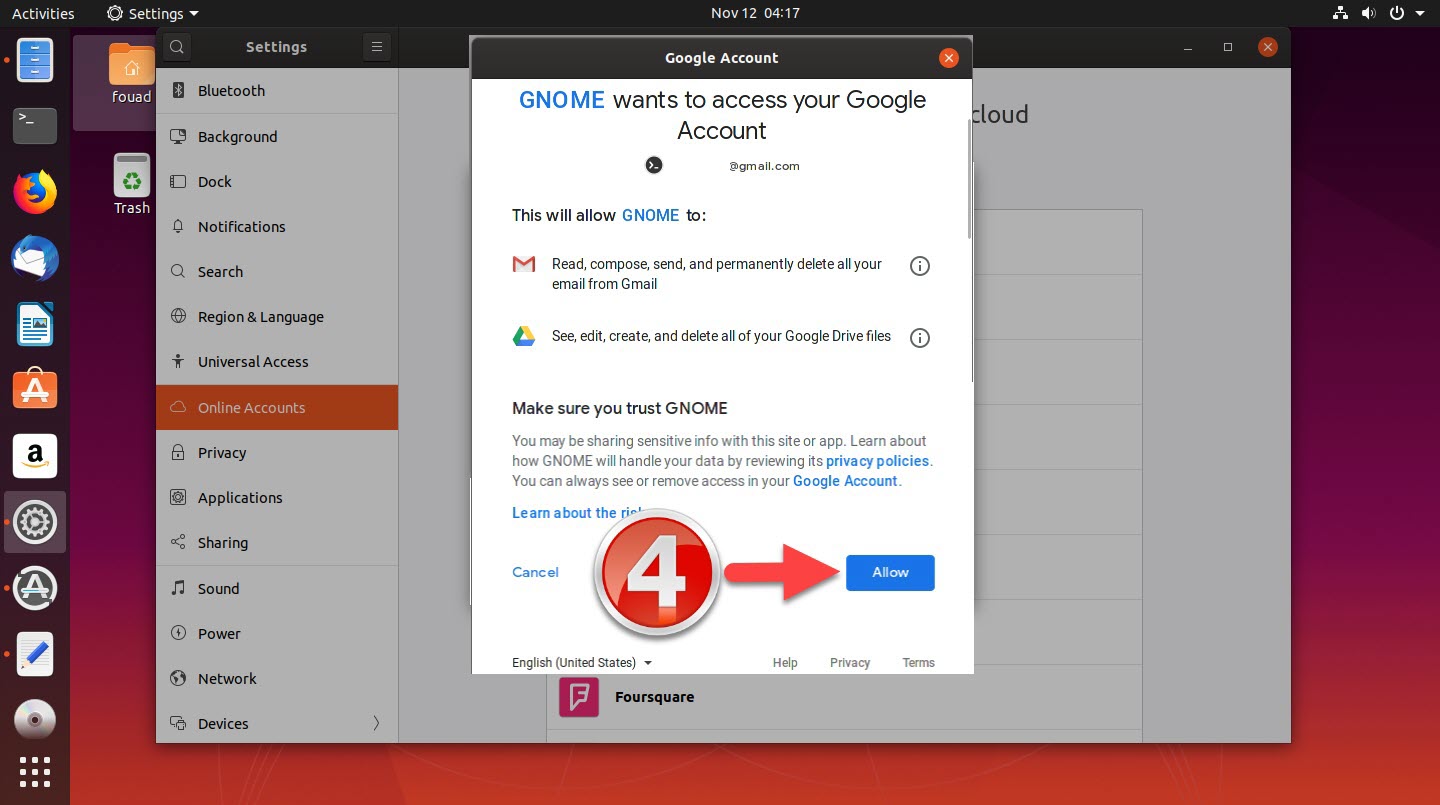This screenshot has width=1440, height=805.
Task: Open the Terms footer link
Action: coord(918,662)
